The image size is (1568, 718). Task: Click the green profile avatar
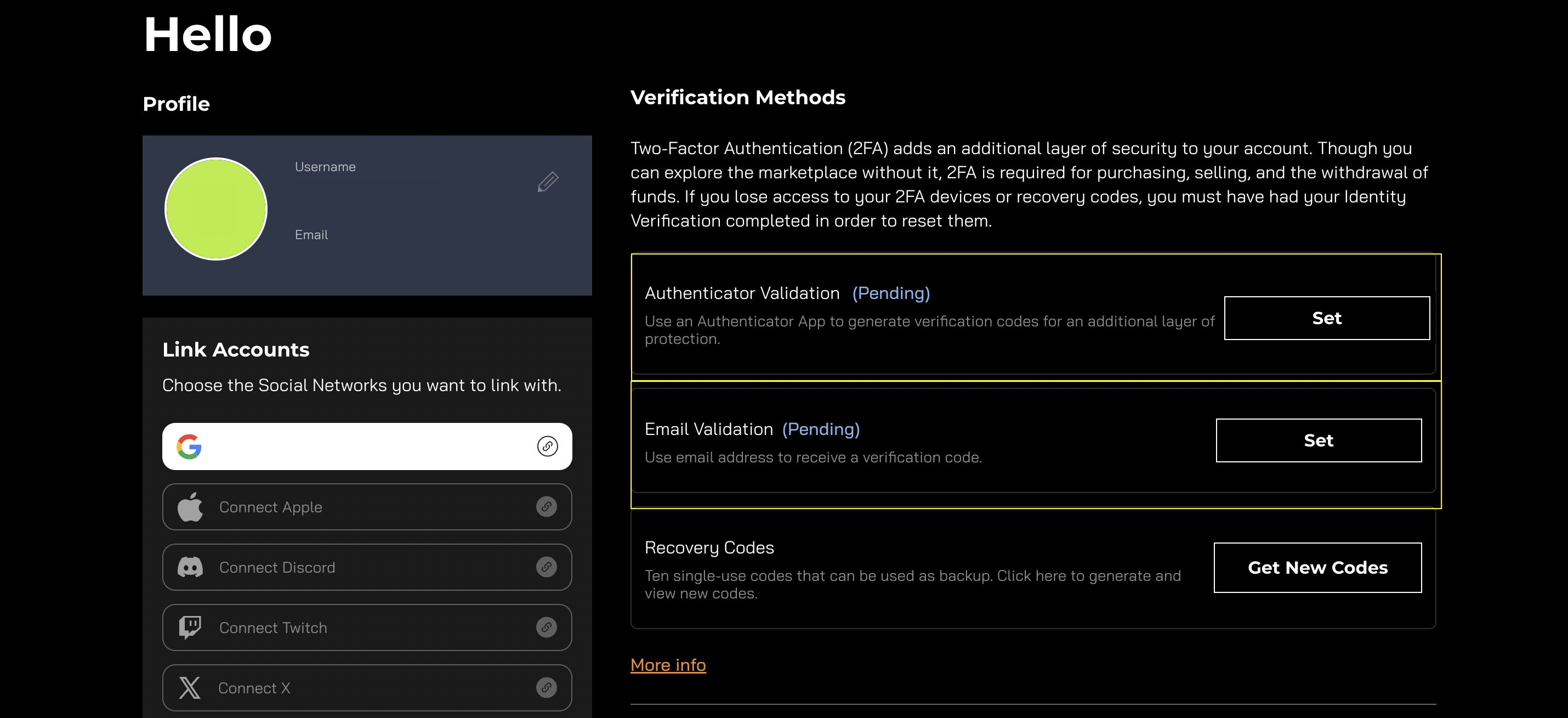pos(215,209)
